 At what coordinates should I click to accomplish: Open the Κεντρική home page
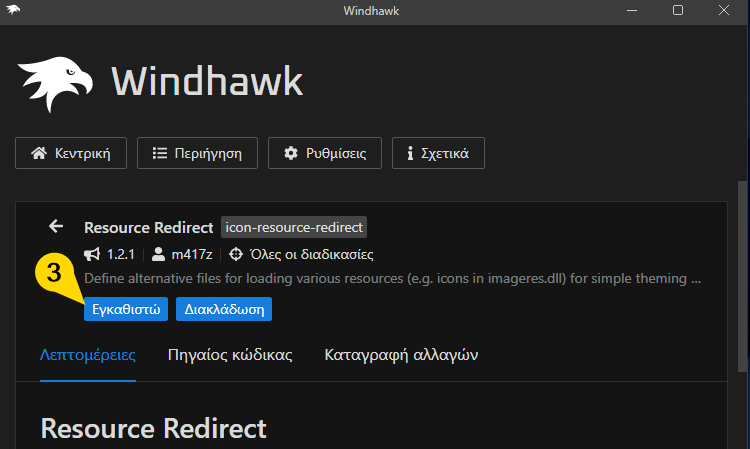(x=71, y=153)
